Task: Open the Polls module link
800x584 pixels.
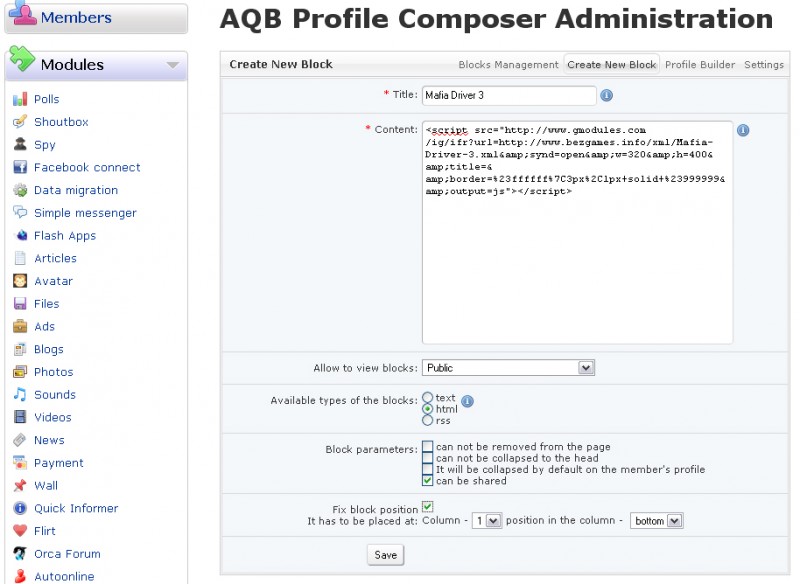Action: coord(46,99)
